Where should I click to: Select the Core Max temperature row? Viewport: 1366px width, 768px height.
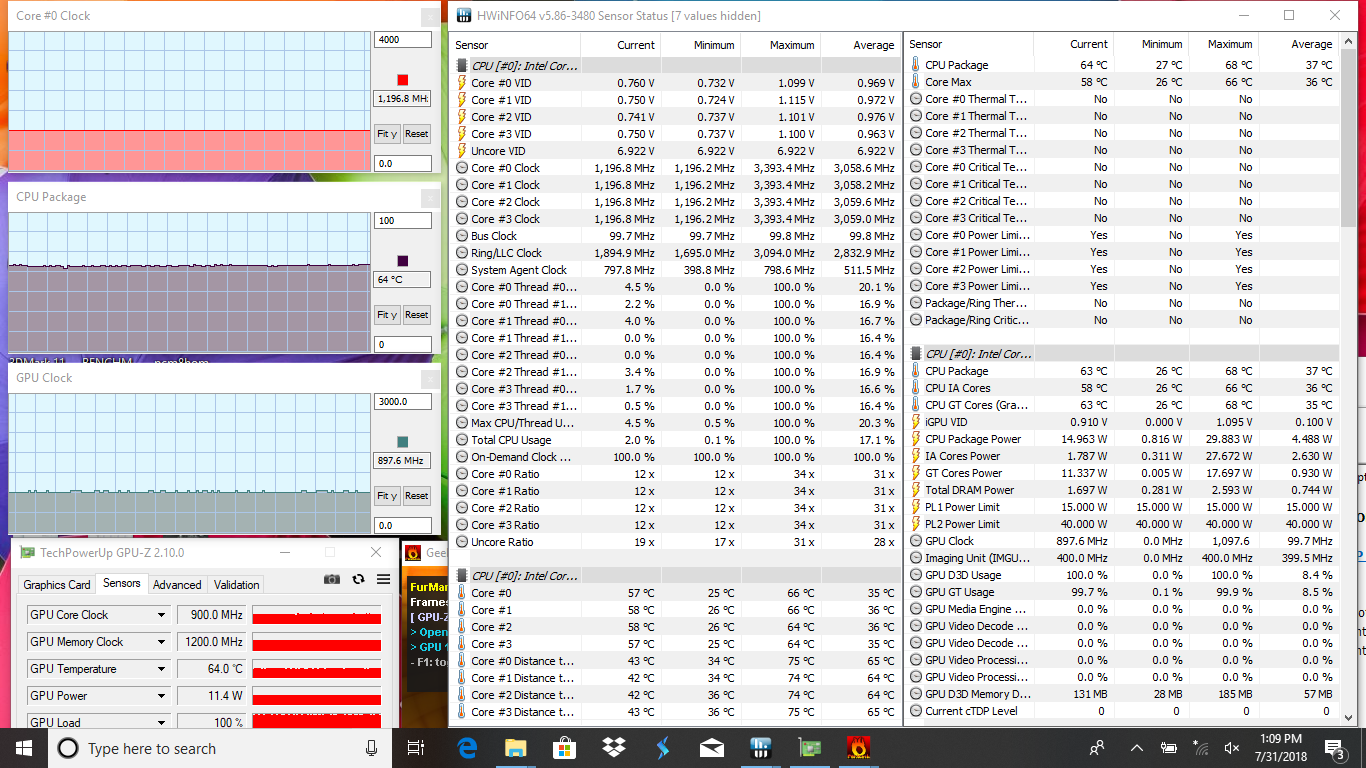point(1123,82)
